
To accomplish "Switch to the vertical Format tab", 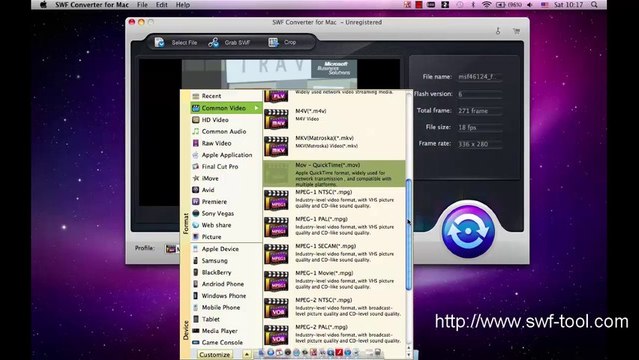I will (x=185, y=223).
